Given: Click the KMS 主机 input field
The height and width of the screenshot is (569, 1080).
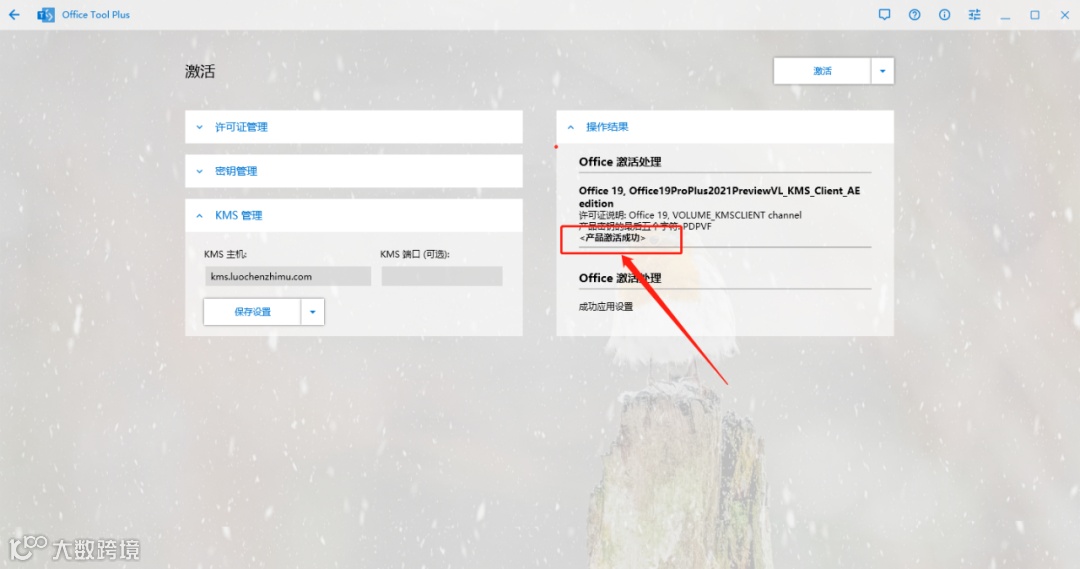Looking at the screenshot, I should point(288,276).
